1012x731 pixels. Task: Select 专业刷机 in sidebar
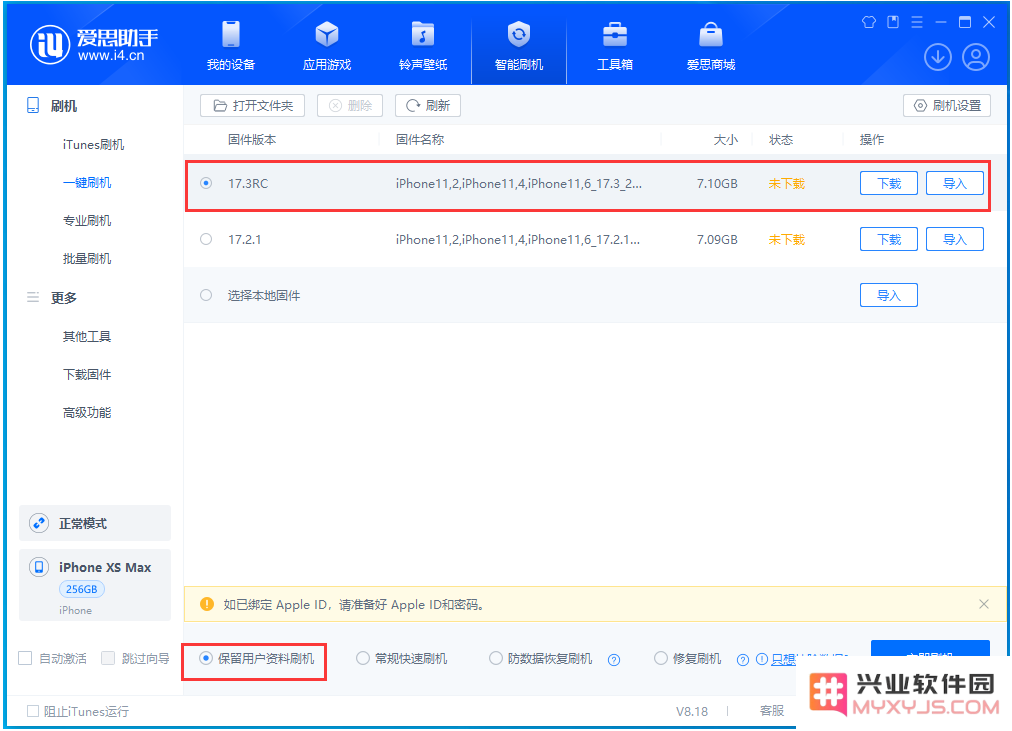click(86, 221)
